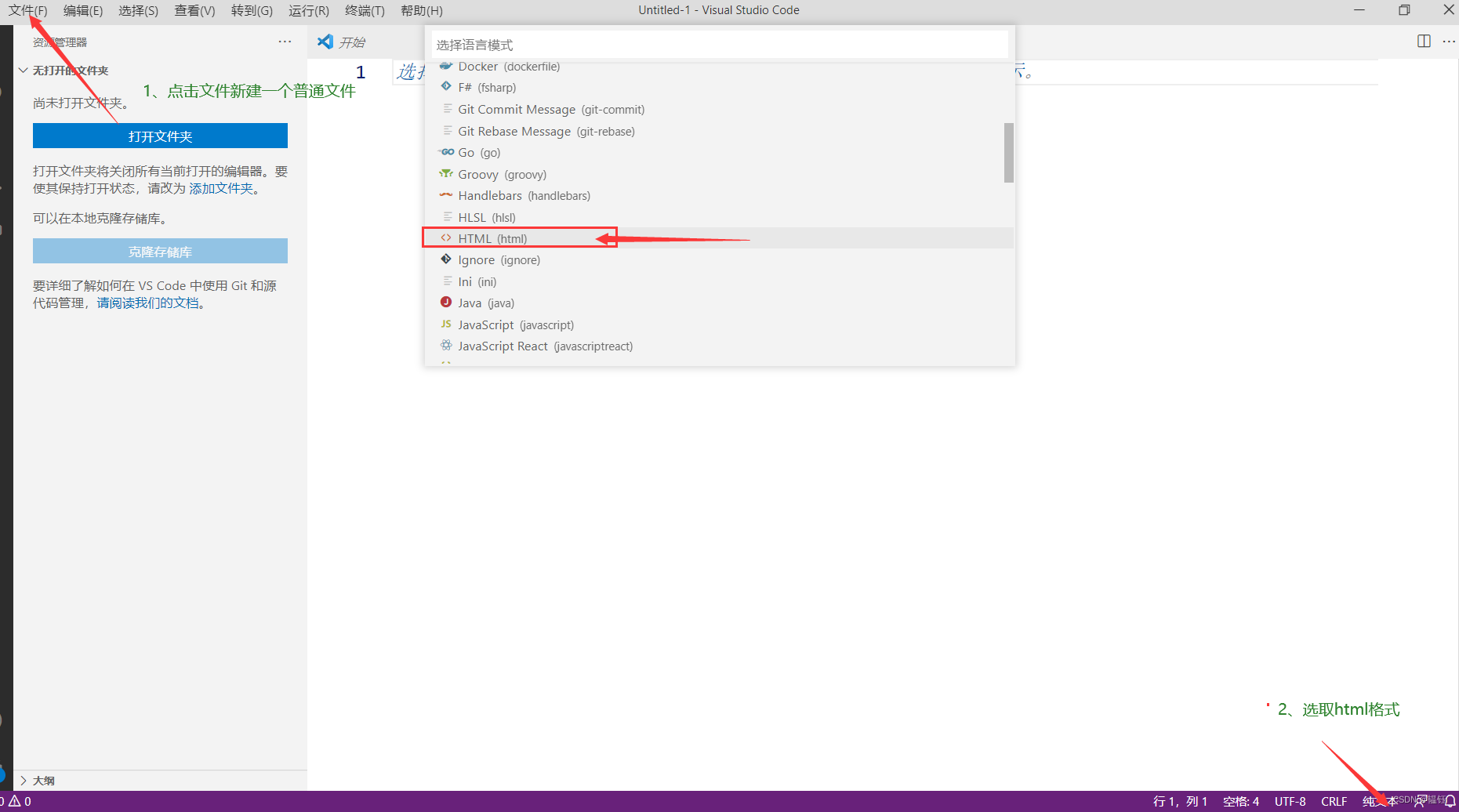Collapse the 无打开的文件夹 section
Viewport: 1459px width, 812px height.
click(x=23, y=70)
